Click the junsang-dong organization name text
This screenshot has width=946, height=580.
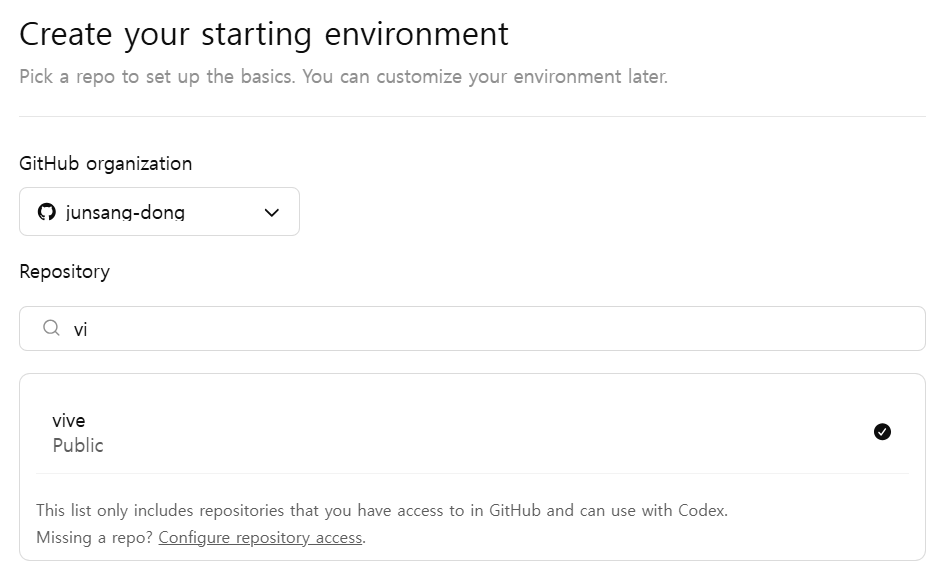pos(125,212)
